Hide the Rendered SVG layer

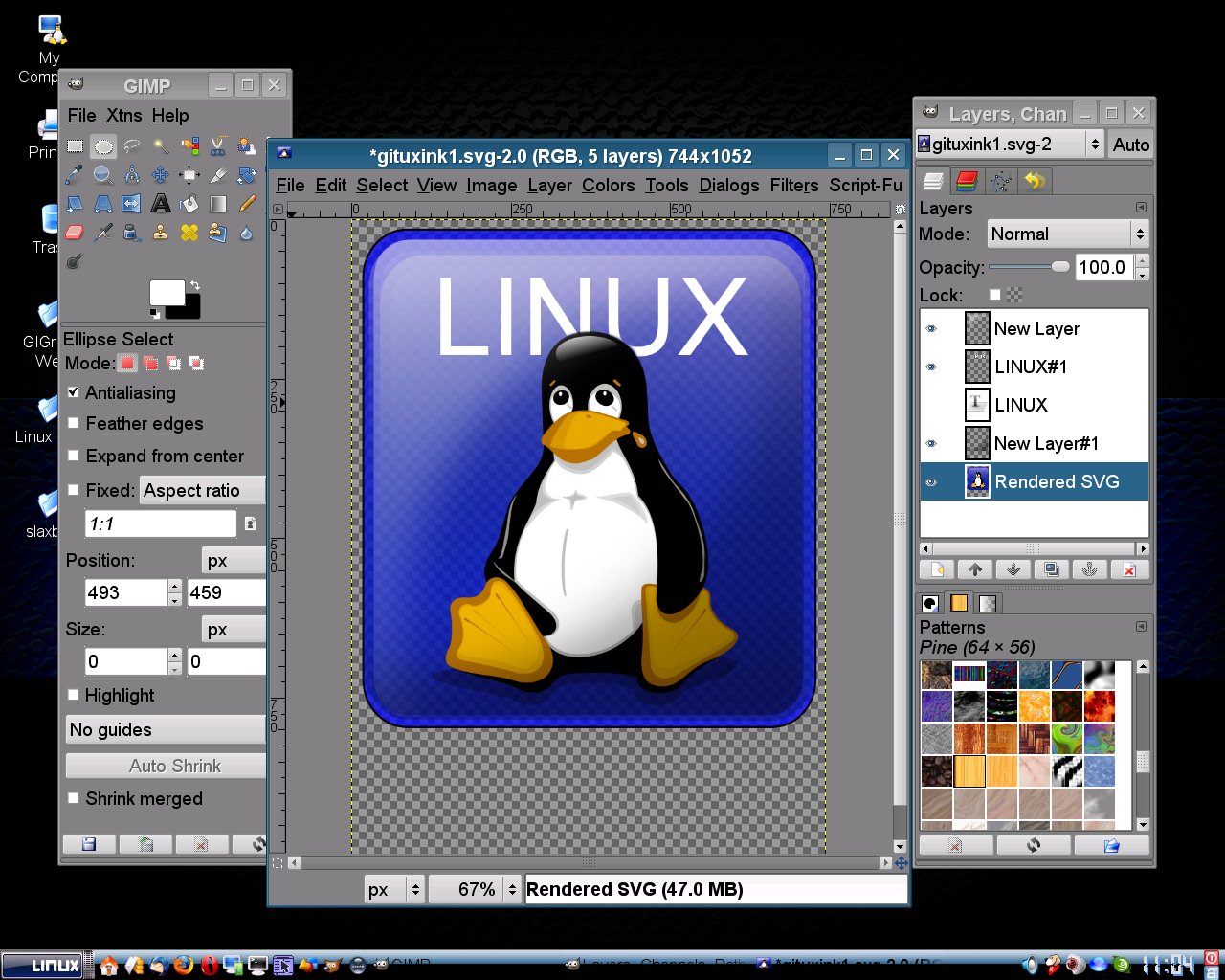(931, 481)
